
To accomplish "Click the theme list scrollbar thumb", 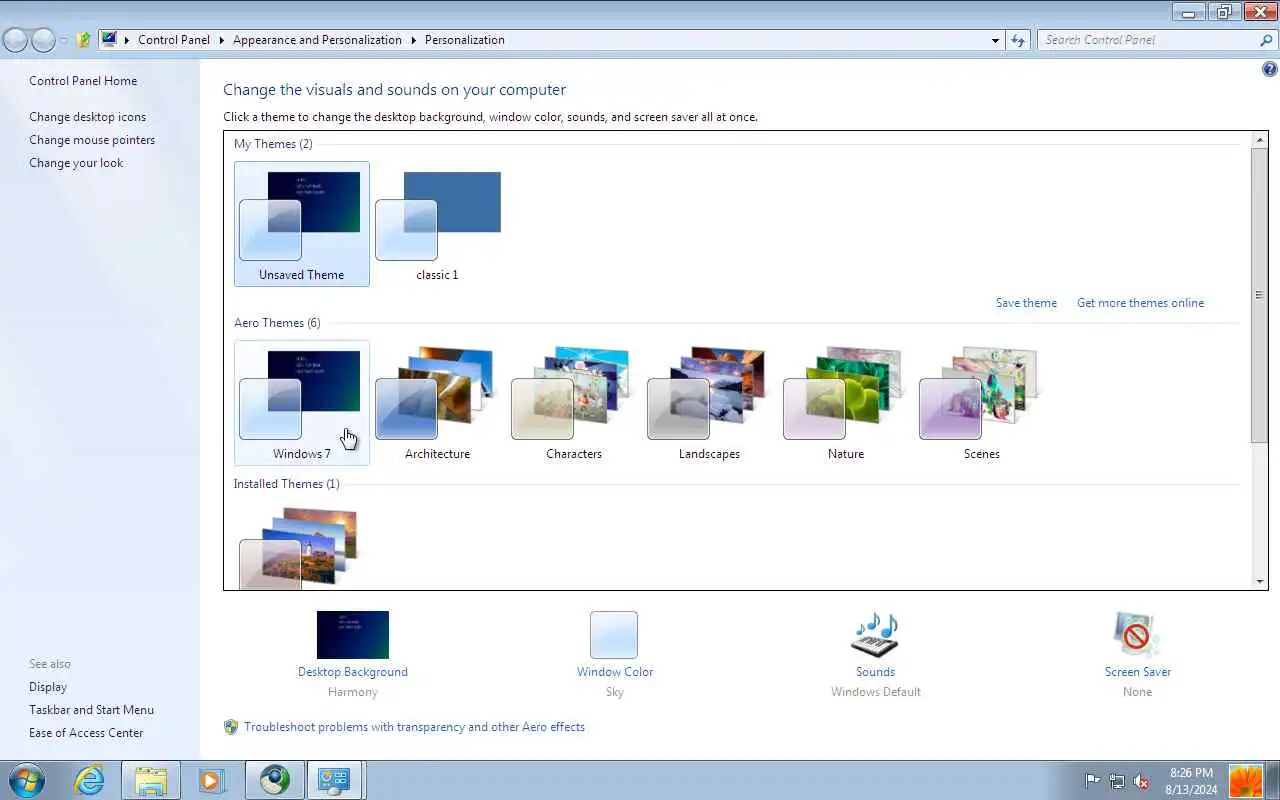I will coord(1260,295).
